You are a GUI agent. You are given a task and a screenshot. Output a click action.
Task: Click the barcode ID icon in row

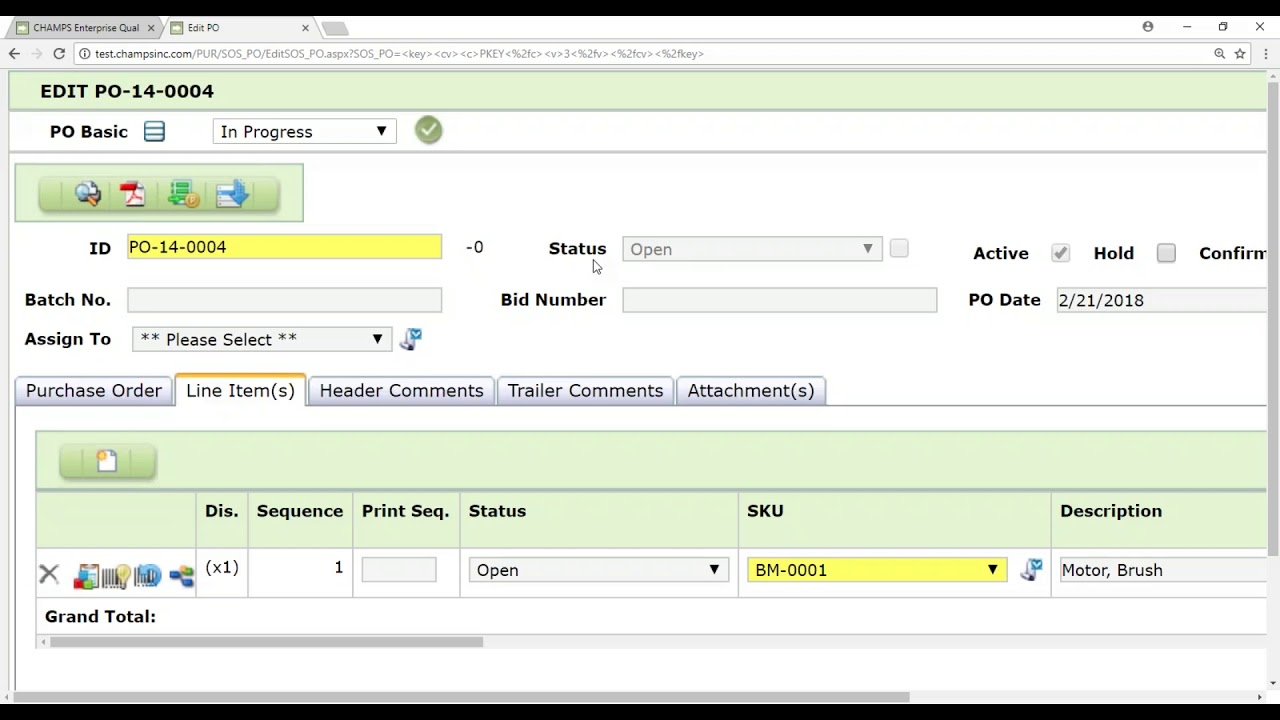pos(148,576)
